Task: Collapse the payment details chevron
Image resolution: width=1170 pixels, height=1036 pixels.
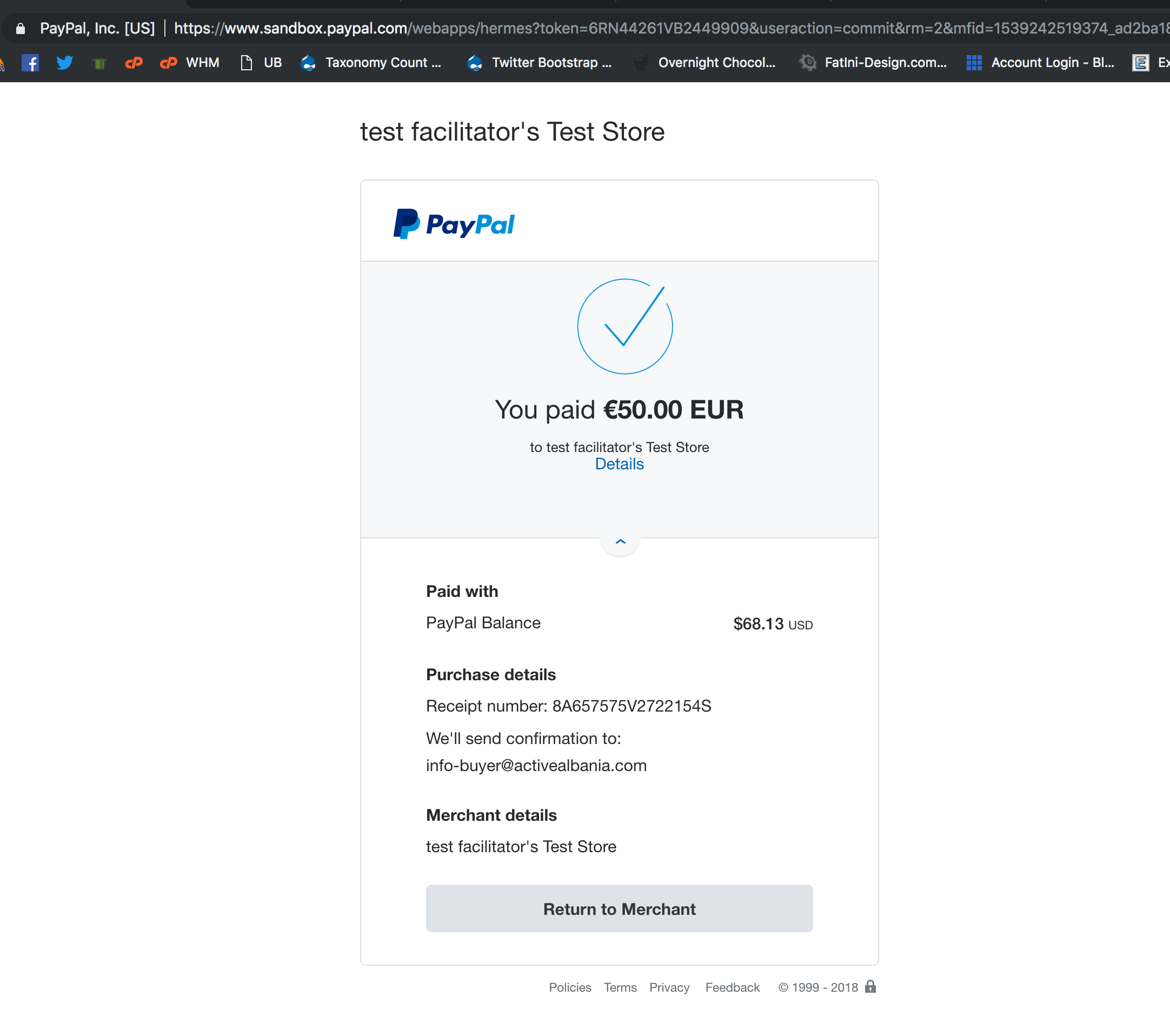Action: 620,541
